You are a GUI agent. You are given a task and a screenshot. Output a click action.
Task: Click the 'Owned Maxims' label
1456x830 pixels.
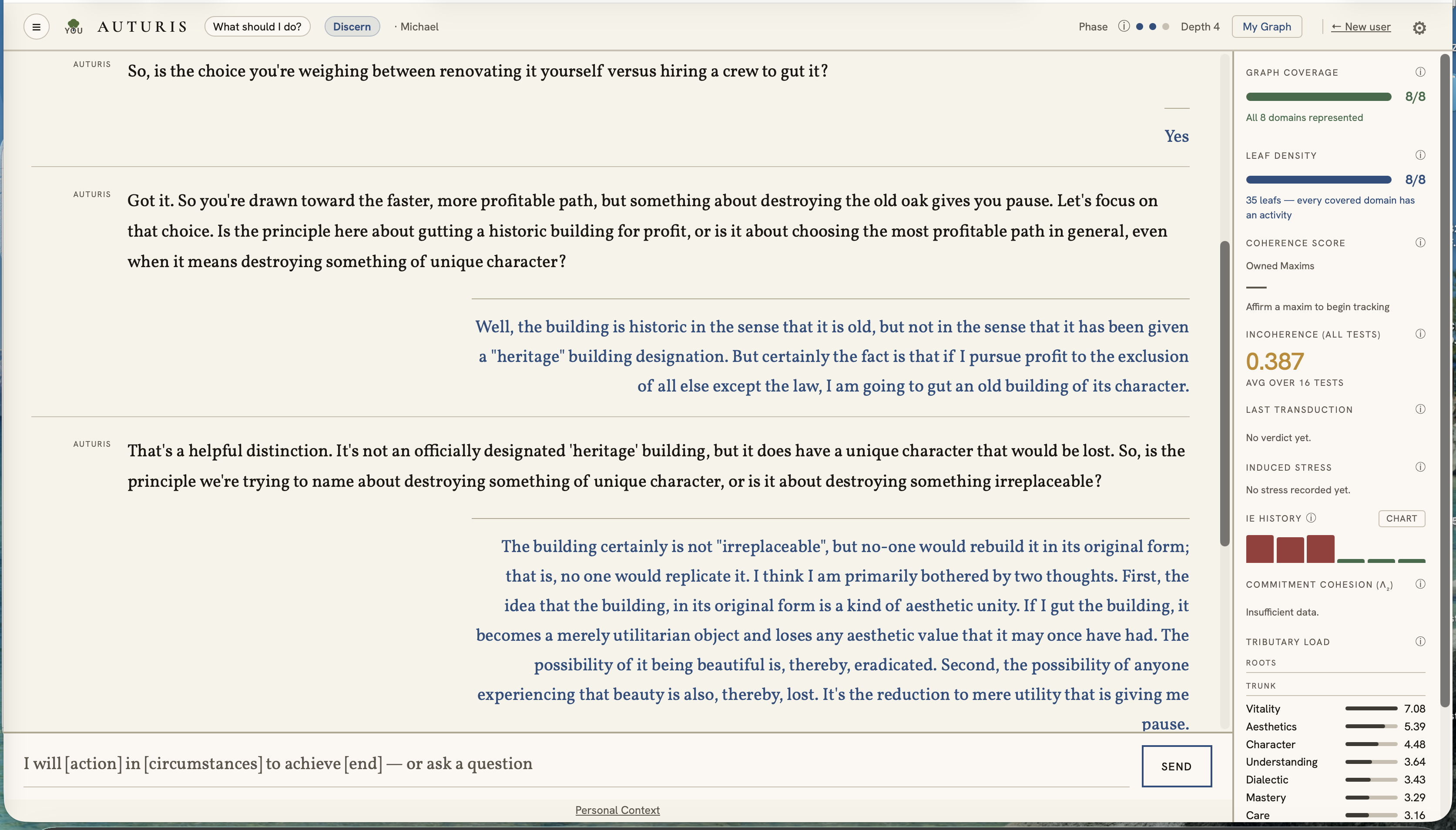point(1279,266)
